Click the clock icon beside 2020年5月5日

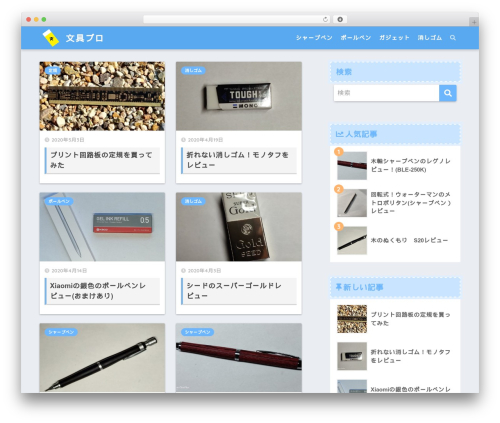(47, 140)
